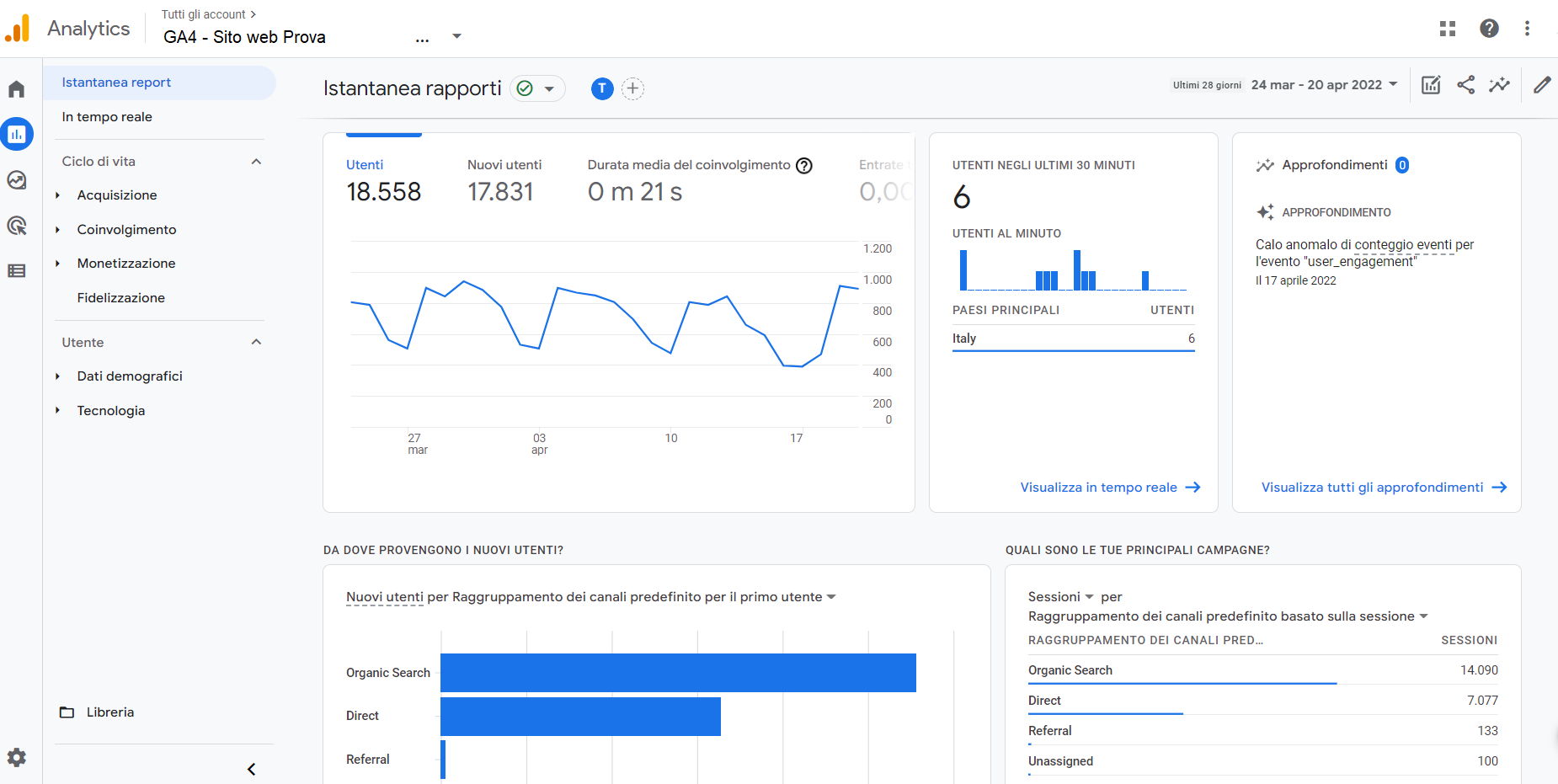Expand the Acquisizione menu item
The image size is (1558, 784).
click(117, 195)
